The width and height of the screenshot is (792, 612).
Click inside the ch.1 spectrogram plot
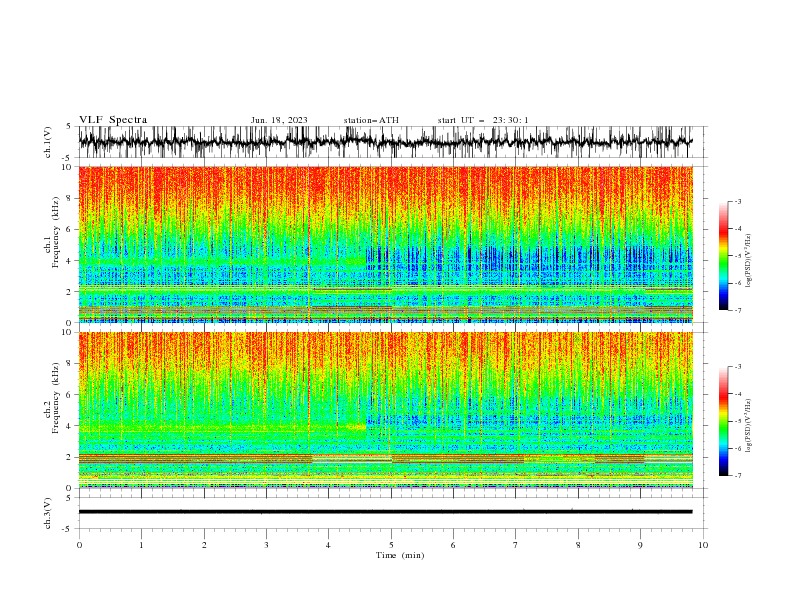[385, 244]
